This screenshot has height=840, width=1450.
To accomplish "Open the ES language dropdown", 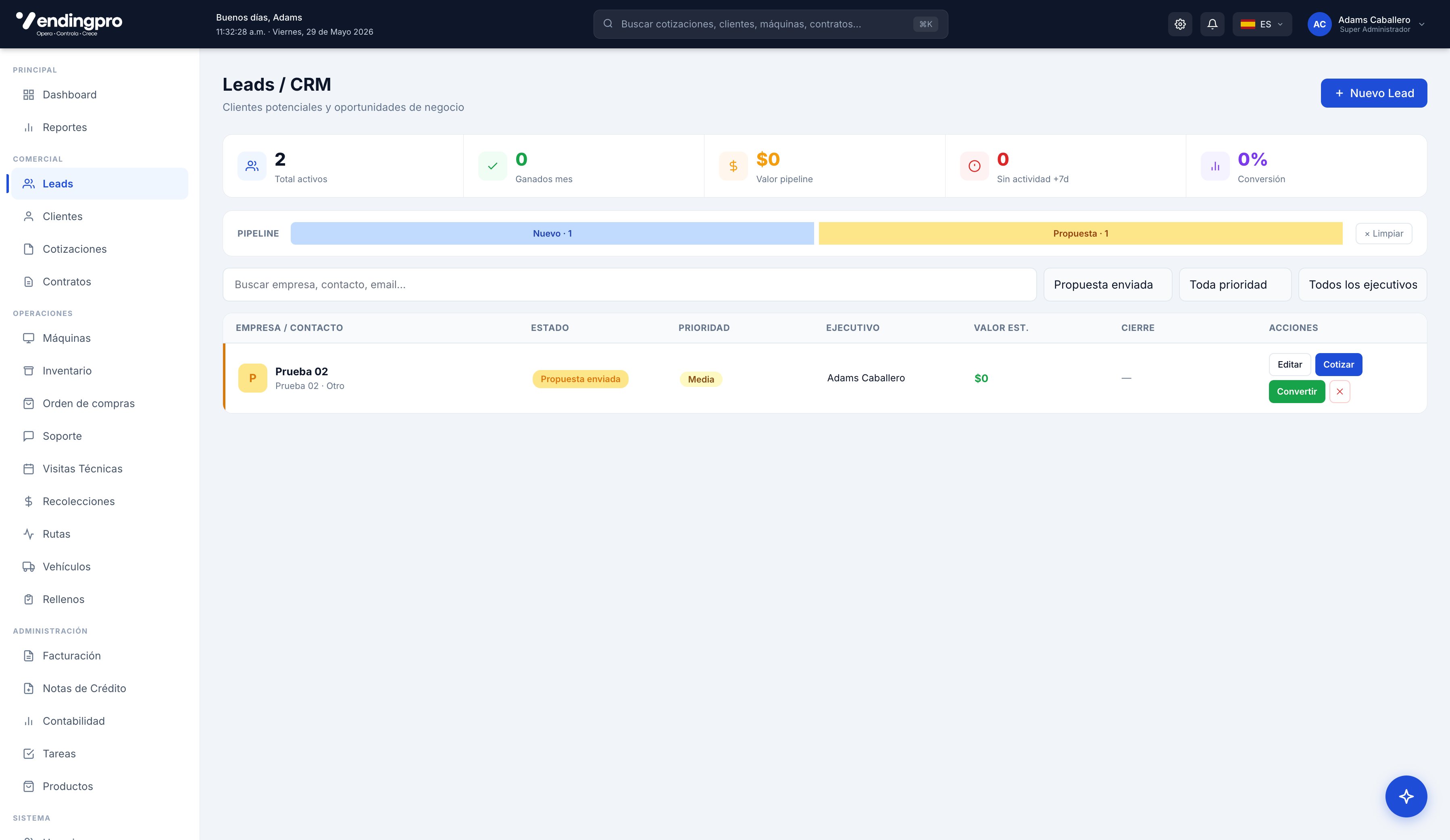I will pos(1262,24).
